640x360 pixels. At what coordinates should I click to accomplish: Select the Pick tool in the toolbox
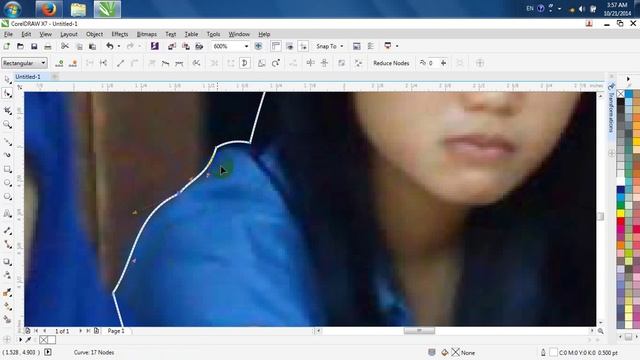point(7,79)
